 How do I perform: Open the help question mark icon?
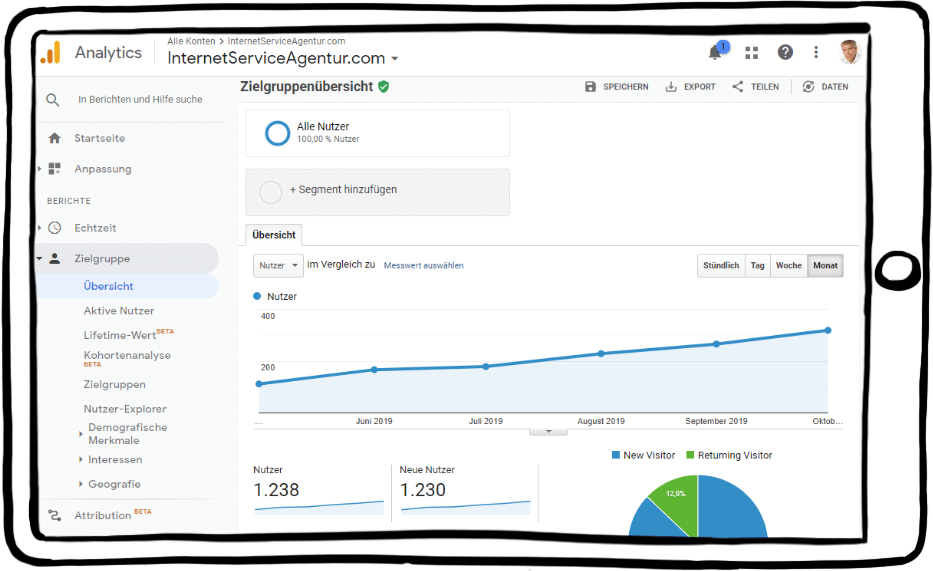pos(785,52)
